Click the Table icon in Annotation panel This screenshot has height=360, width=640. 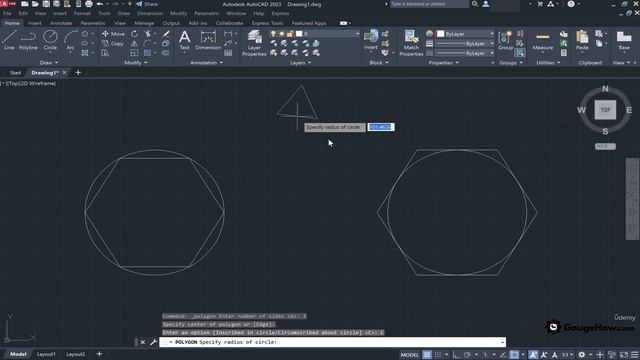click(x=228, y=53)
